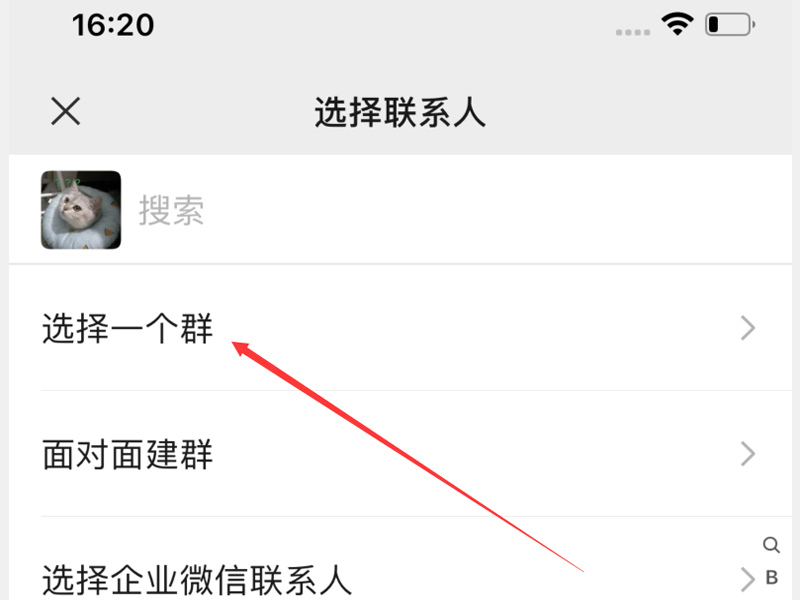Close the 选择联系人 screen with X
Screen dimensions: 800x600
[x=66, y=111]
